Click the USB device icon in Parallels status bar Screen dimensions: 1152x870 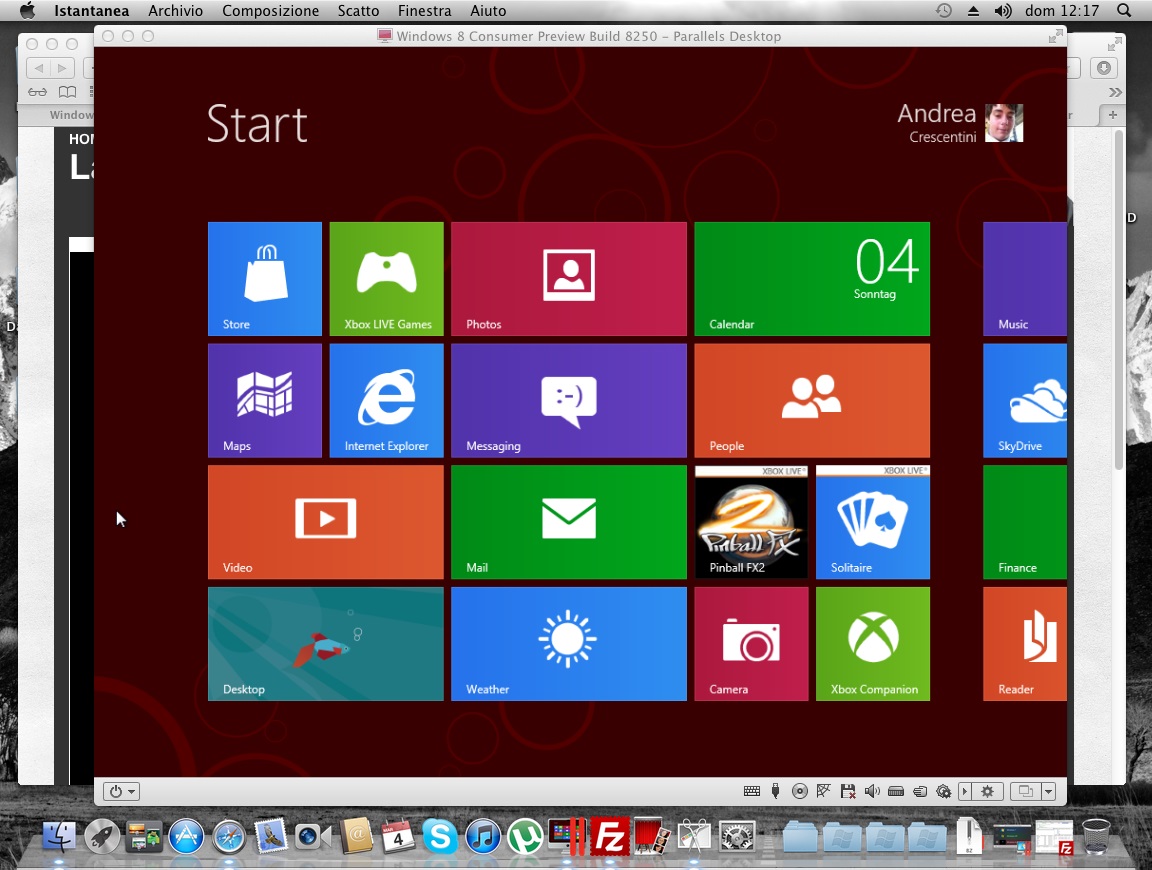click(775, 791)
